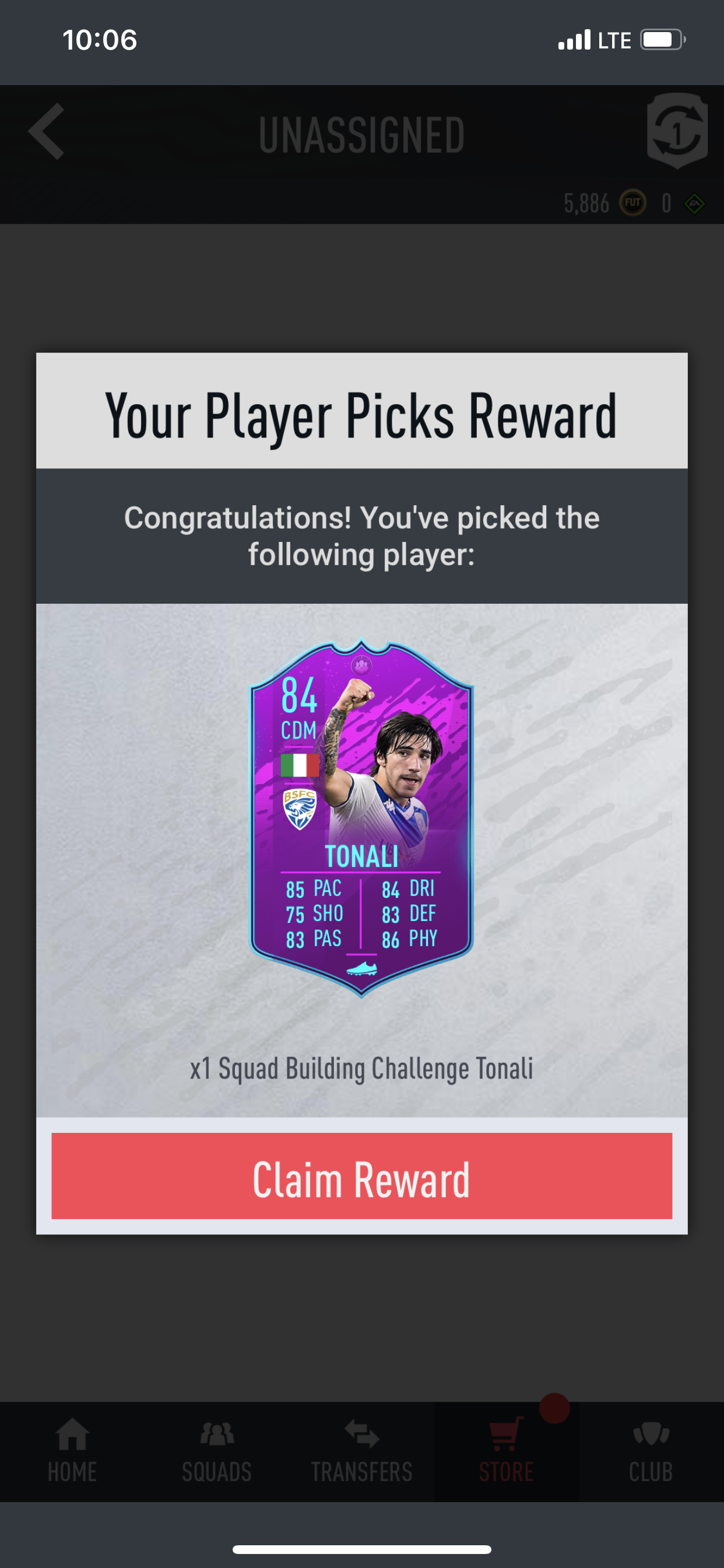
Task: Open the swap counter shield icon
Action: point(677,131)
